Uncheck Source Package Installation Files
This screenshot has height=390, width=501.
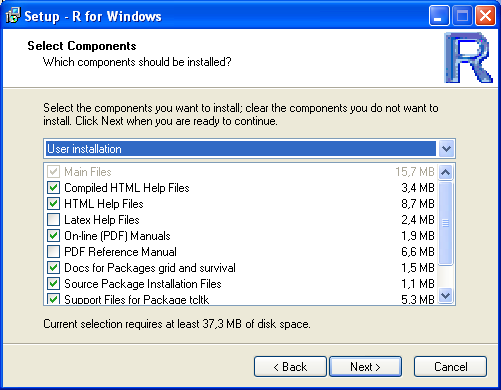(53, 284)
